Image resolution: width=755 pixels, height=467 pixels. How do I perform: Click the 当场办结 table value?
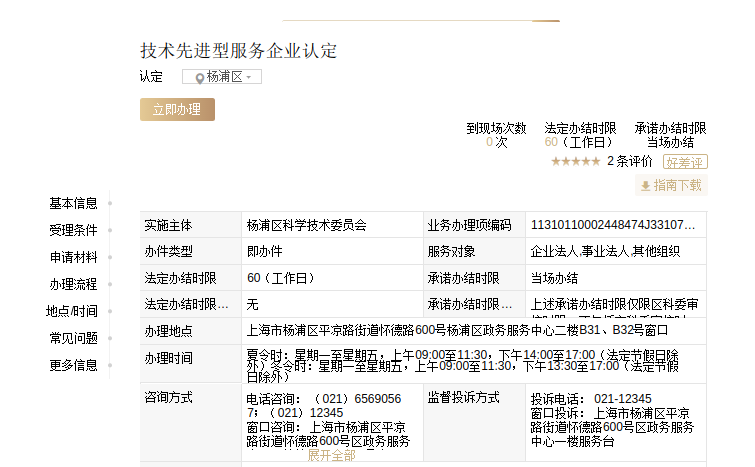pyautogui.click(x=616, y=278)
